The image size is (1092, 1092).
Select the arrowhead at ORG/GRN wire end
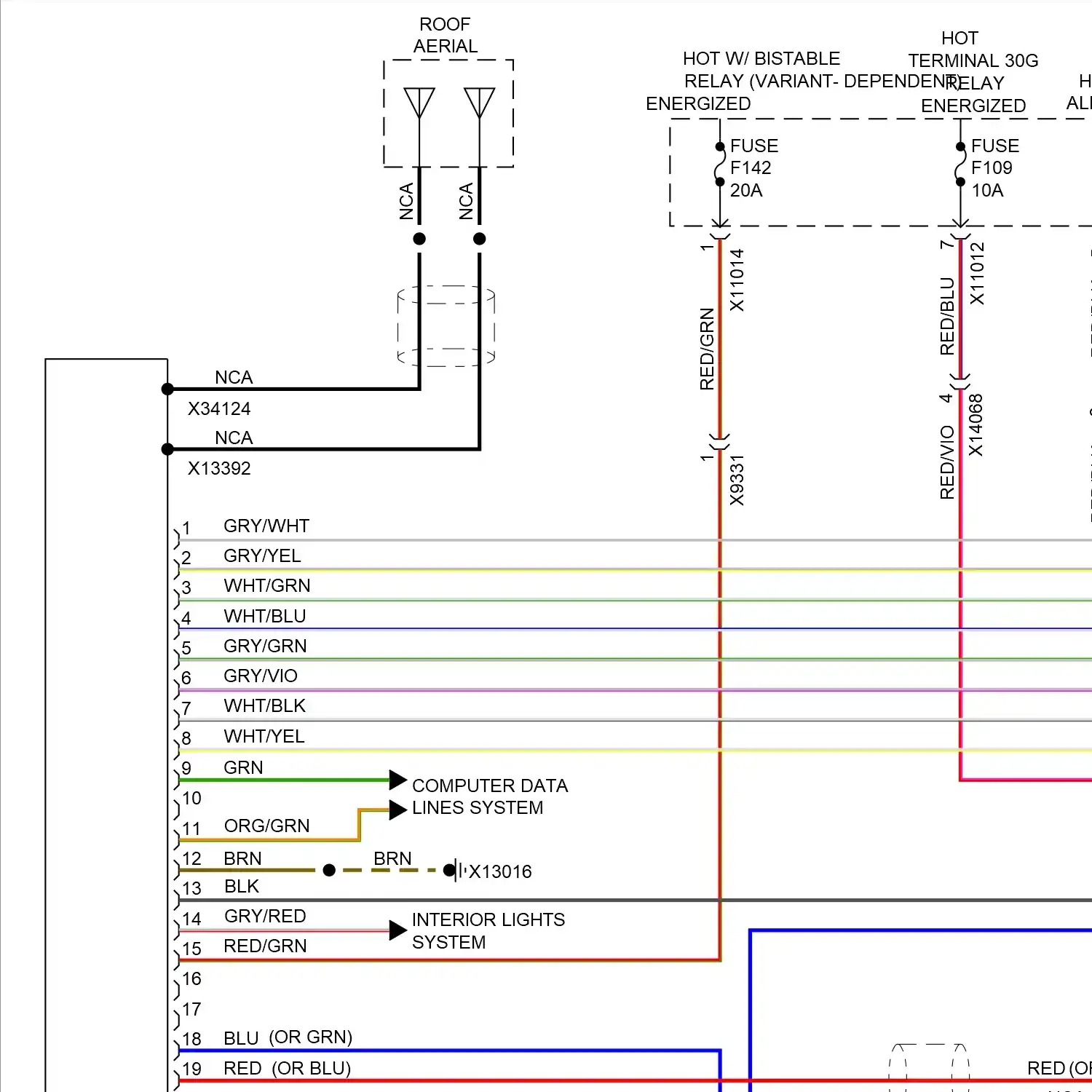(x=397, y=810)
